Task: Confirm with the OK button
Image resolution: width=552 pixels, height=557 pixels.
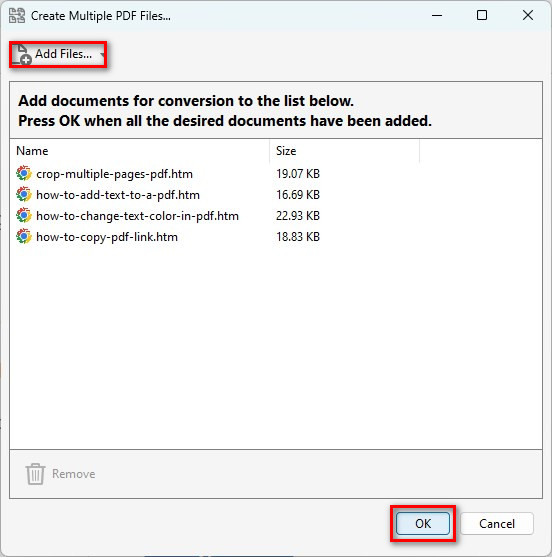Action: click(x=423, y=524)
